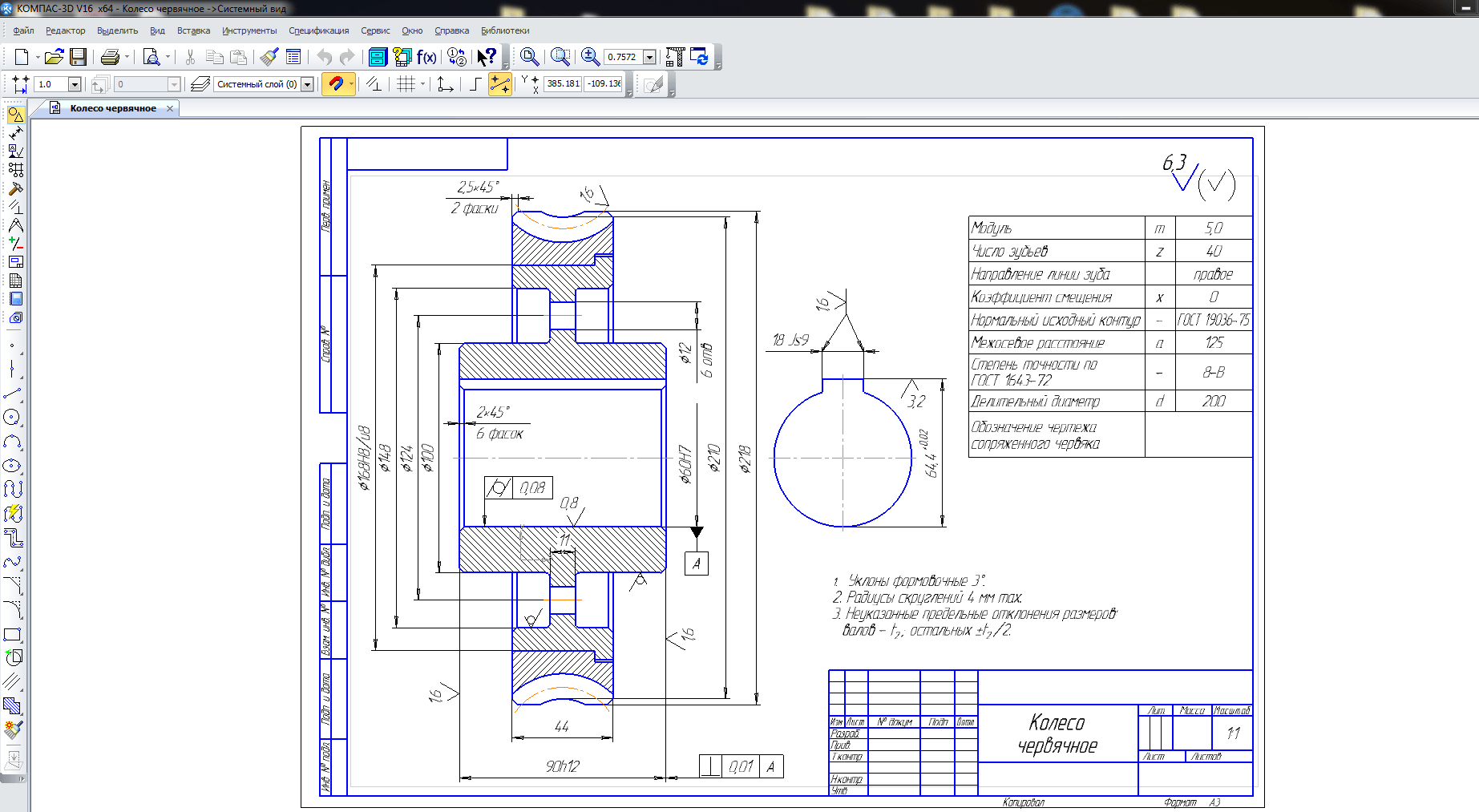Select the rectangle tool in left panel
The width and height of the screenshot is (1479, 812).
(x=12, y=635)
